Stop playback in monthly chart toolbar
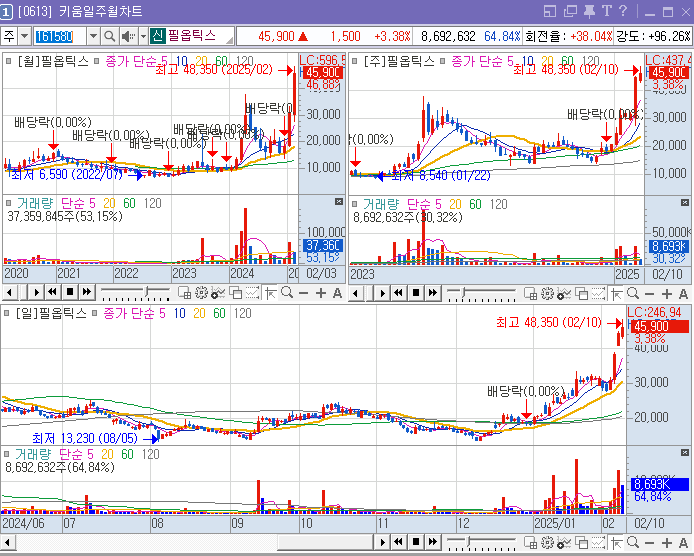The image size is (694, 556). tap(69, 293)
